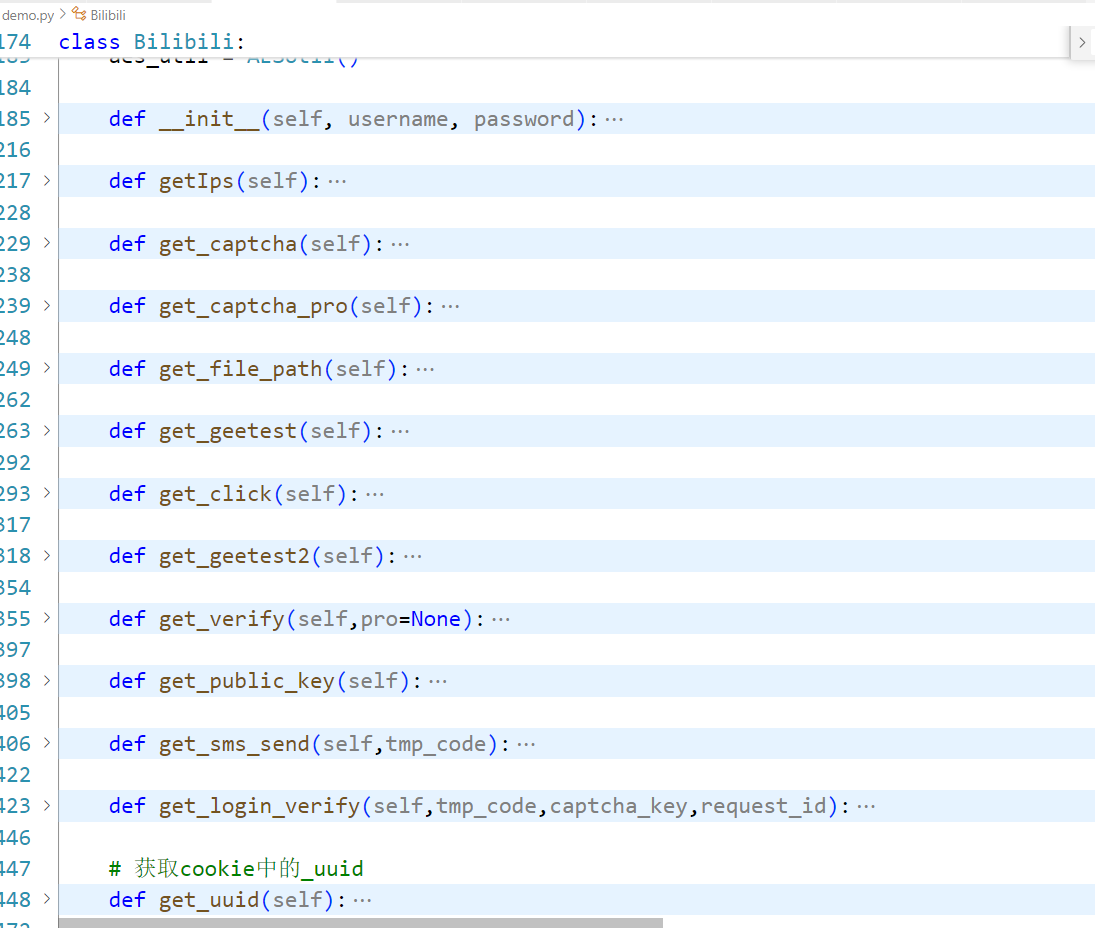Click the arrow button at right edge
The image size is (1095, 928).
pyautogui.click(x=1082, y=43)
